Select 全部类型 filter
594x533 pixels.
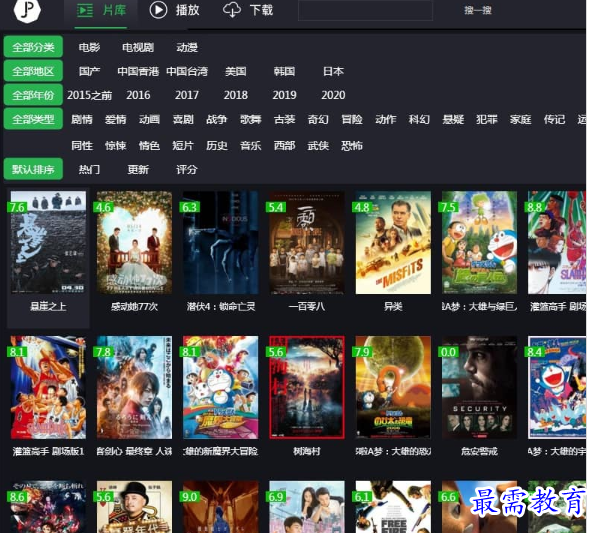coord(33,119)
